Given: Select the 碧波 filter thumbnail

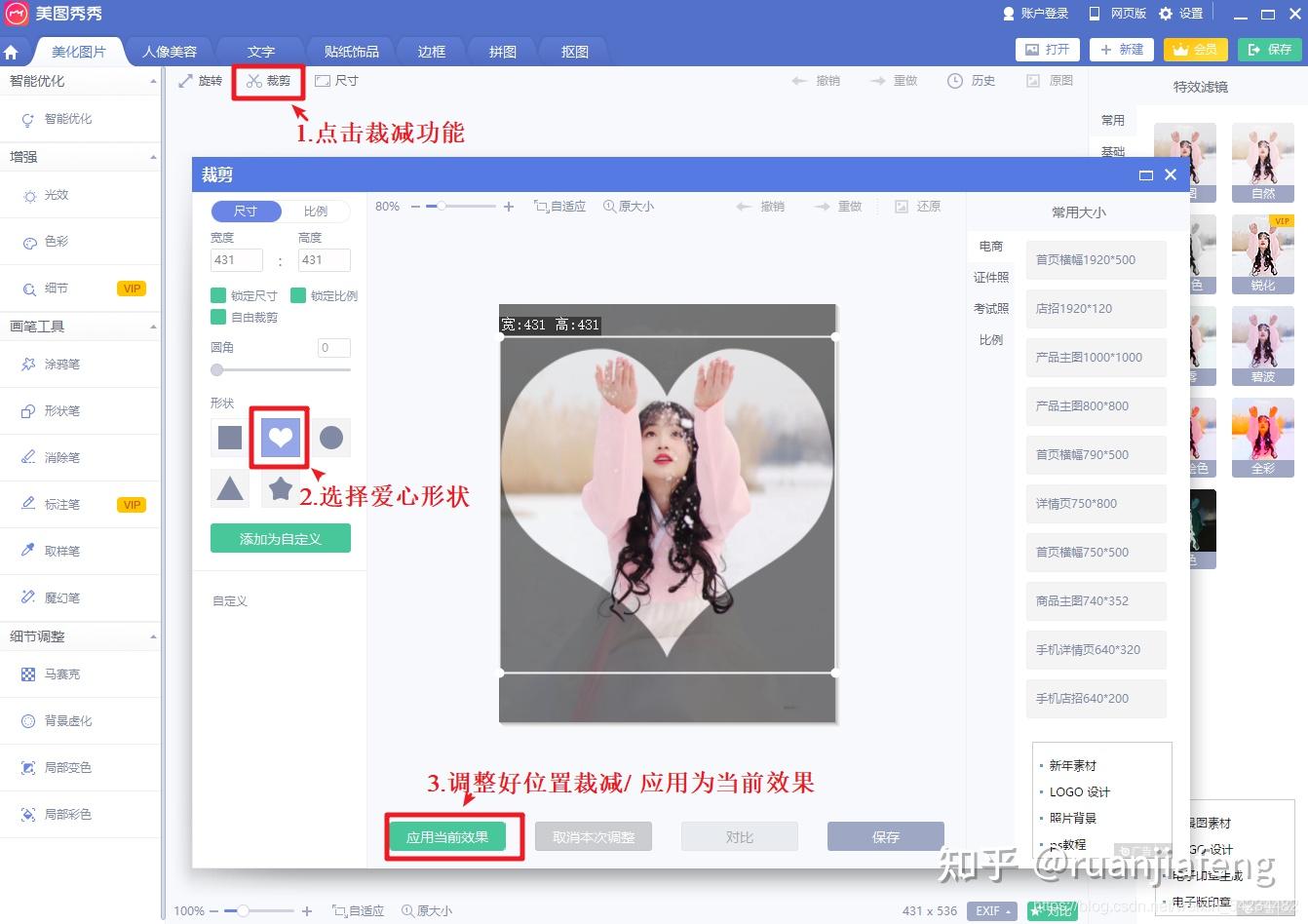Looking at the screenshot, I should click(1263, 346).
